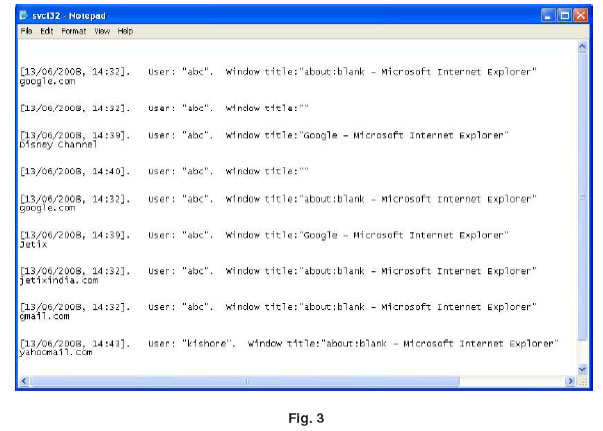Click the Notepad icon in the title bar
Viewport: 603px width, 431px height.
tap(24, 16)
